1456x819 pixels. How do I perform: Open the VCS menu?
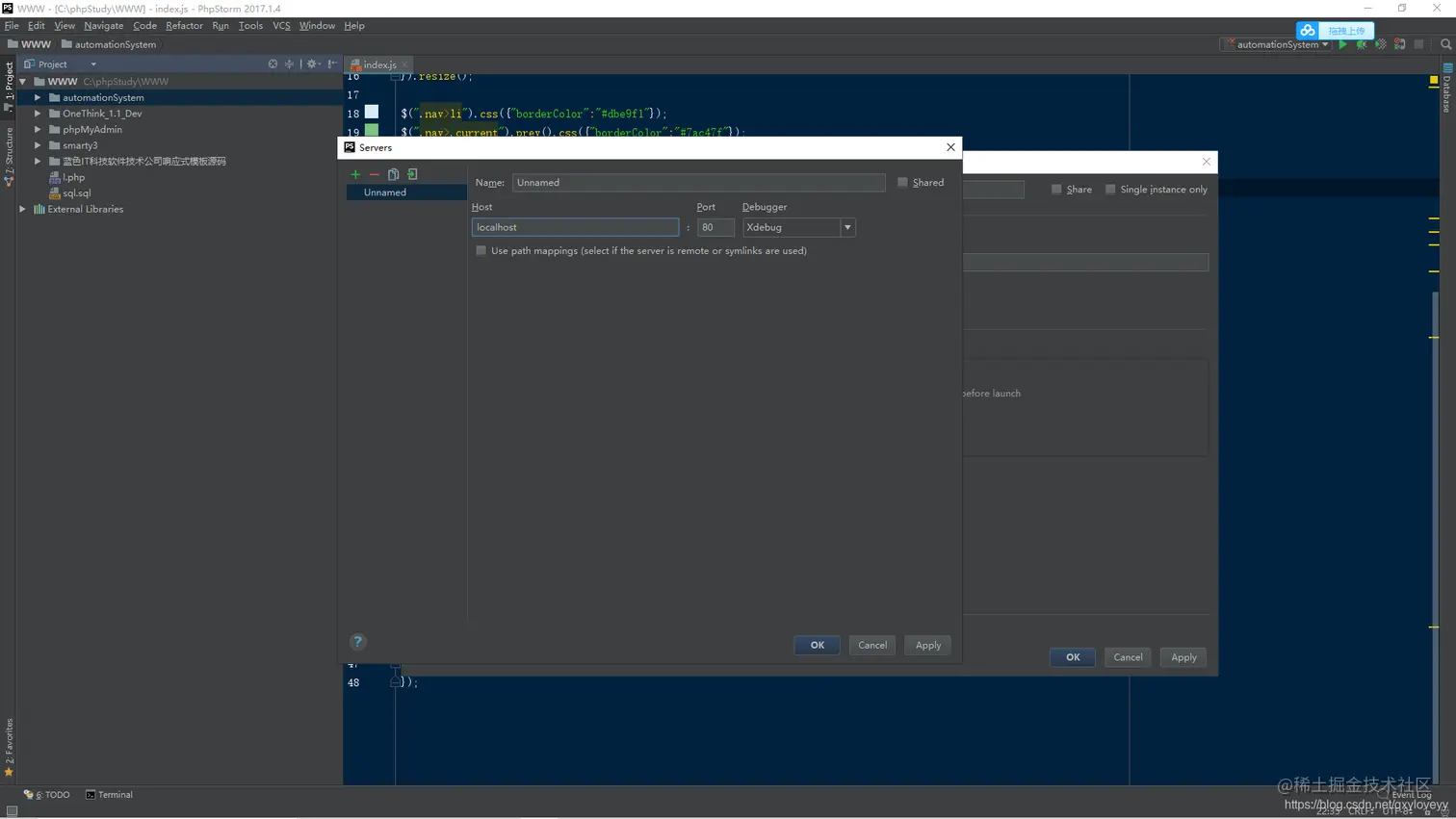(x=281, y=26)
